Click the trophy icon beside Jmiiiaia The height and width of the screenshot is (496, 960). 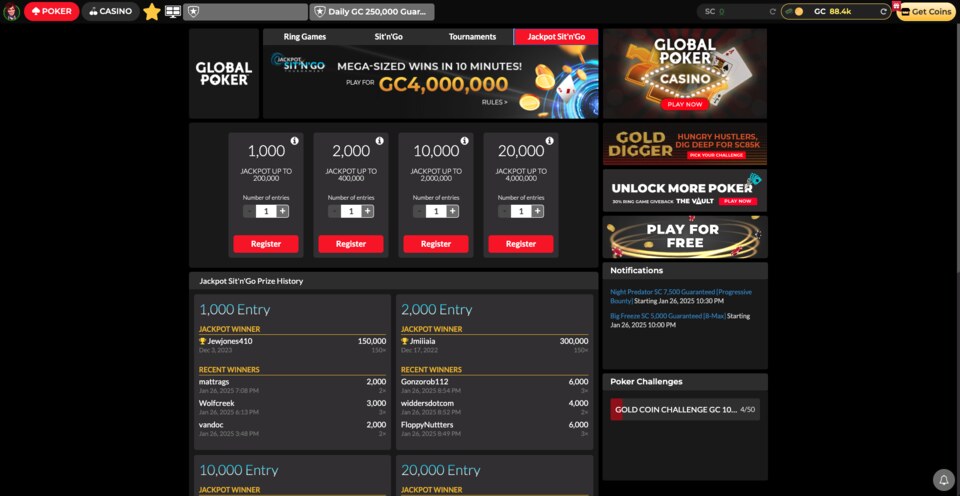(405, 341)
